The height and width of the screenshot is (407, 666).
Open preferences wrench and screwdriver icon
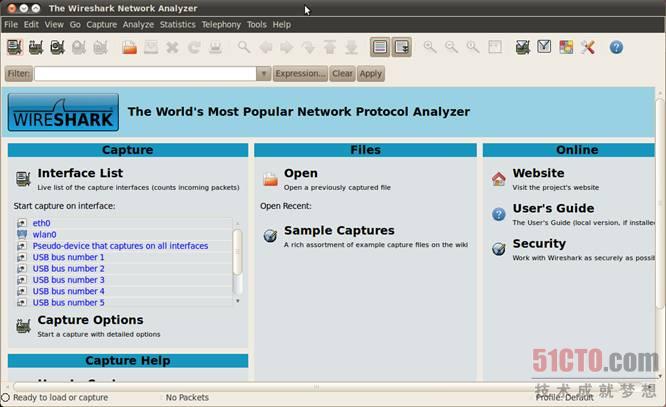tap(587, 47)
